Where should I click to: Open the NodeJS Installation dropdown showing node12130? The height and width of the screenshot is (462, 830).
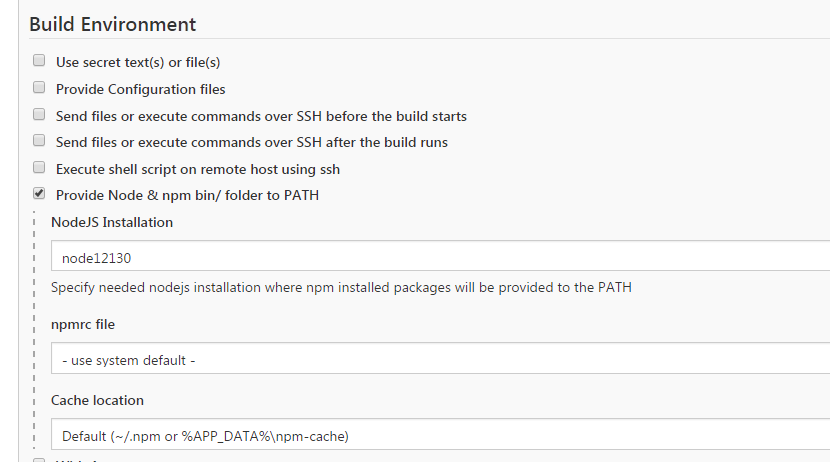[440, 256]
